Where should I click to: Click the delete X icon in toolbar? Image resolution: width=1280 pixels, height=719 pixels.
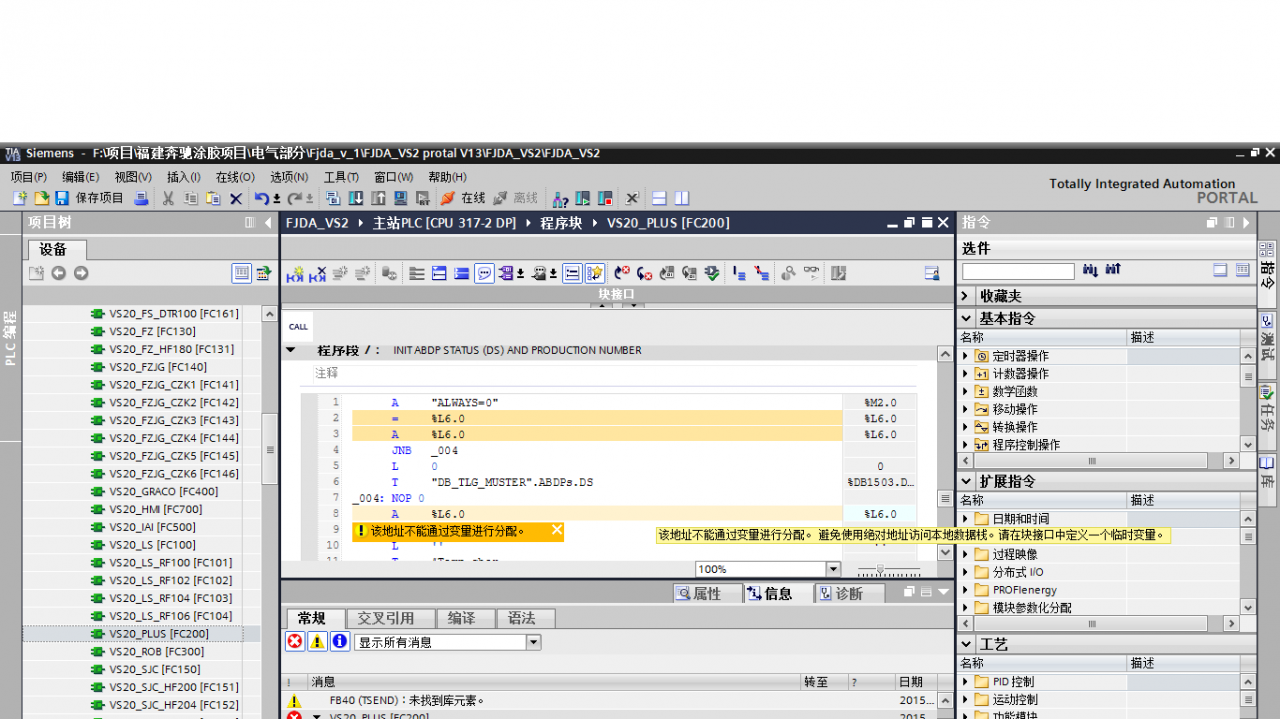tap(236, 199)
